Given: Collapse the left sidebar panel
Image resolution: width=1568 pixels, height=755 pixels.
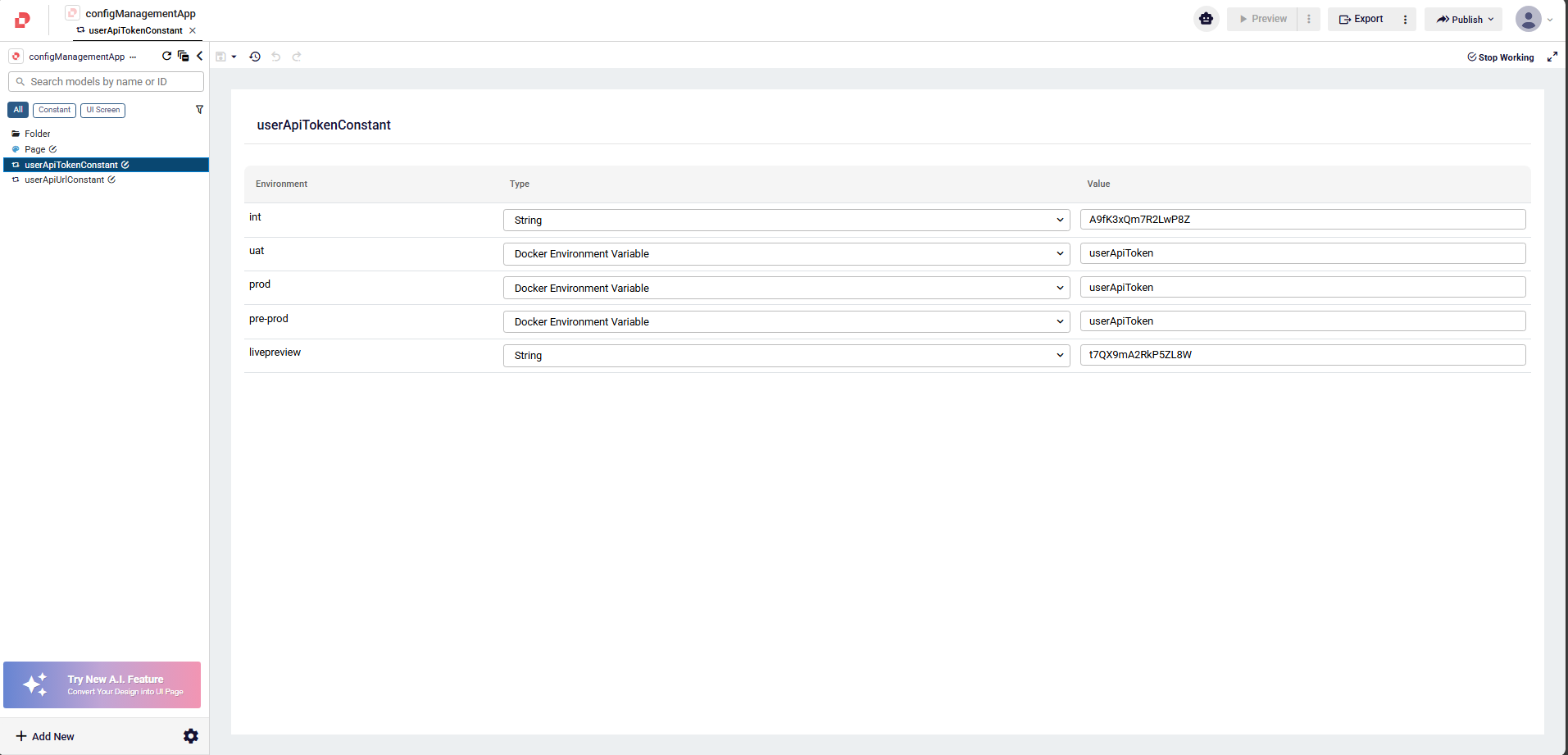Looking at the screenshot, I should pyautogui.click(x=199, y=56).
